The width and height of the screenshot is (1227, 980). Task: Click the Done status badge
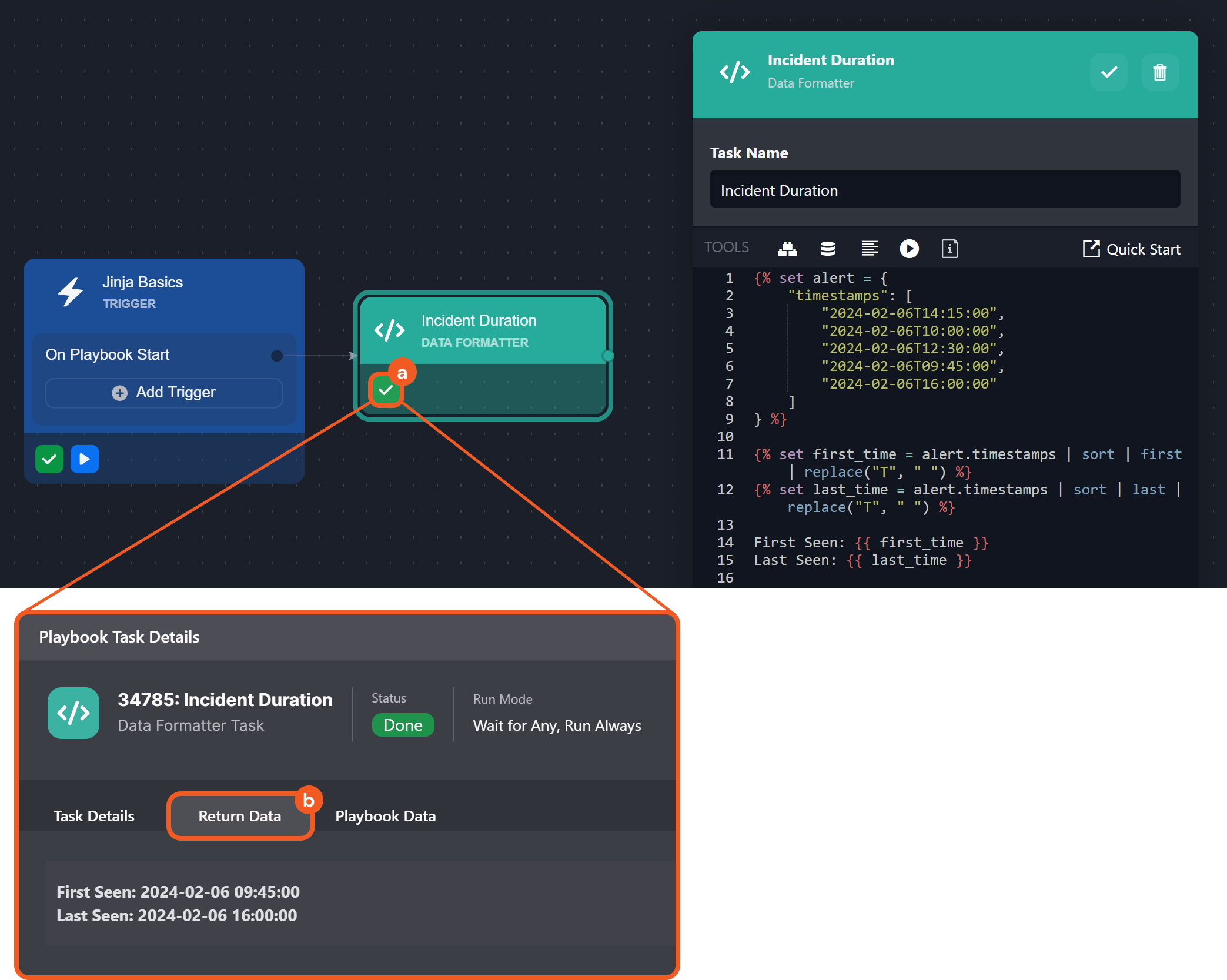pyautogui.click(x=403, y=725)
